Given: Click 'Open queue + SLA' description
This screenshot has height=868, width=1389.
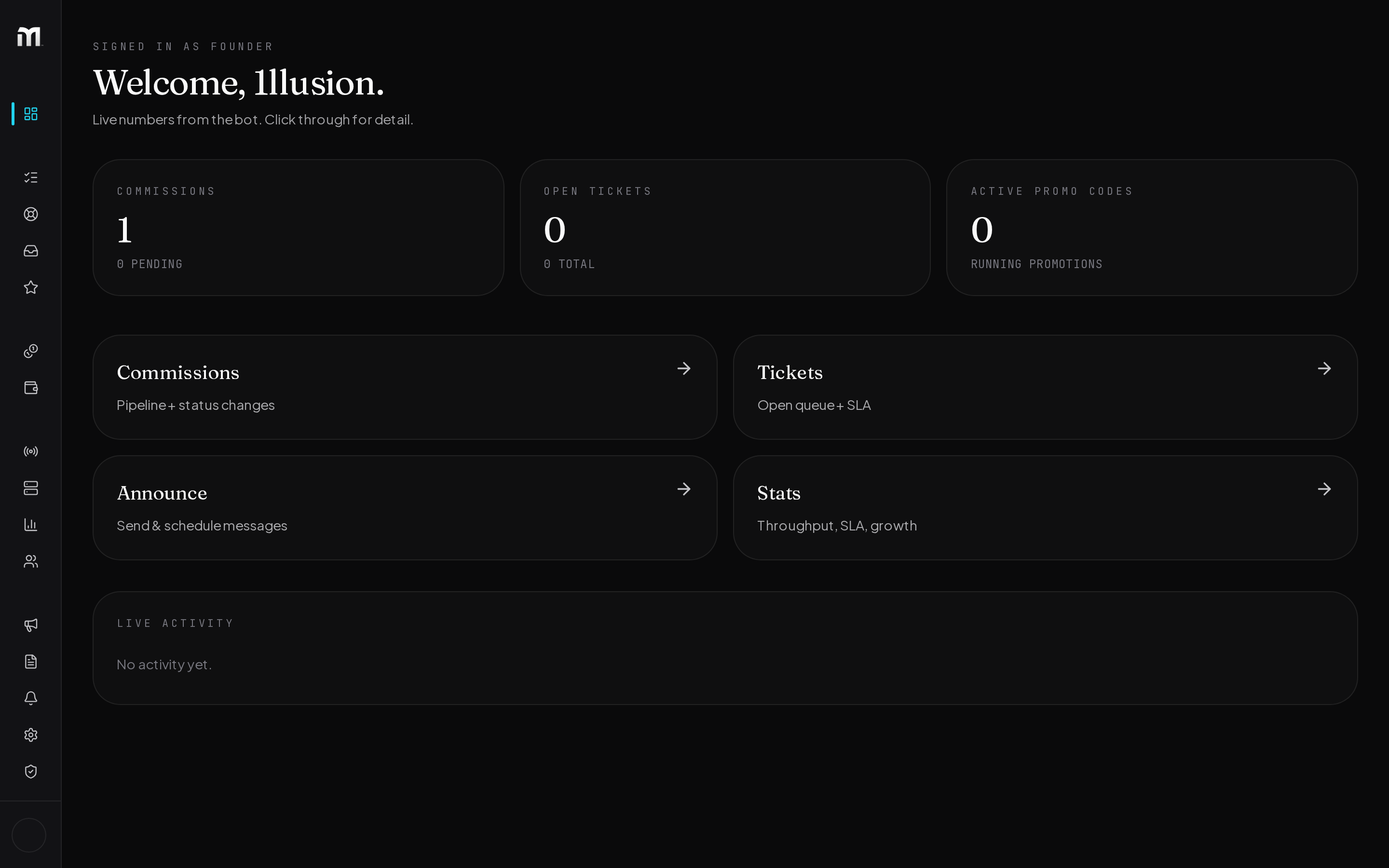Looking at the screenshot, I should point(814,405).
